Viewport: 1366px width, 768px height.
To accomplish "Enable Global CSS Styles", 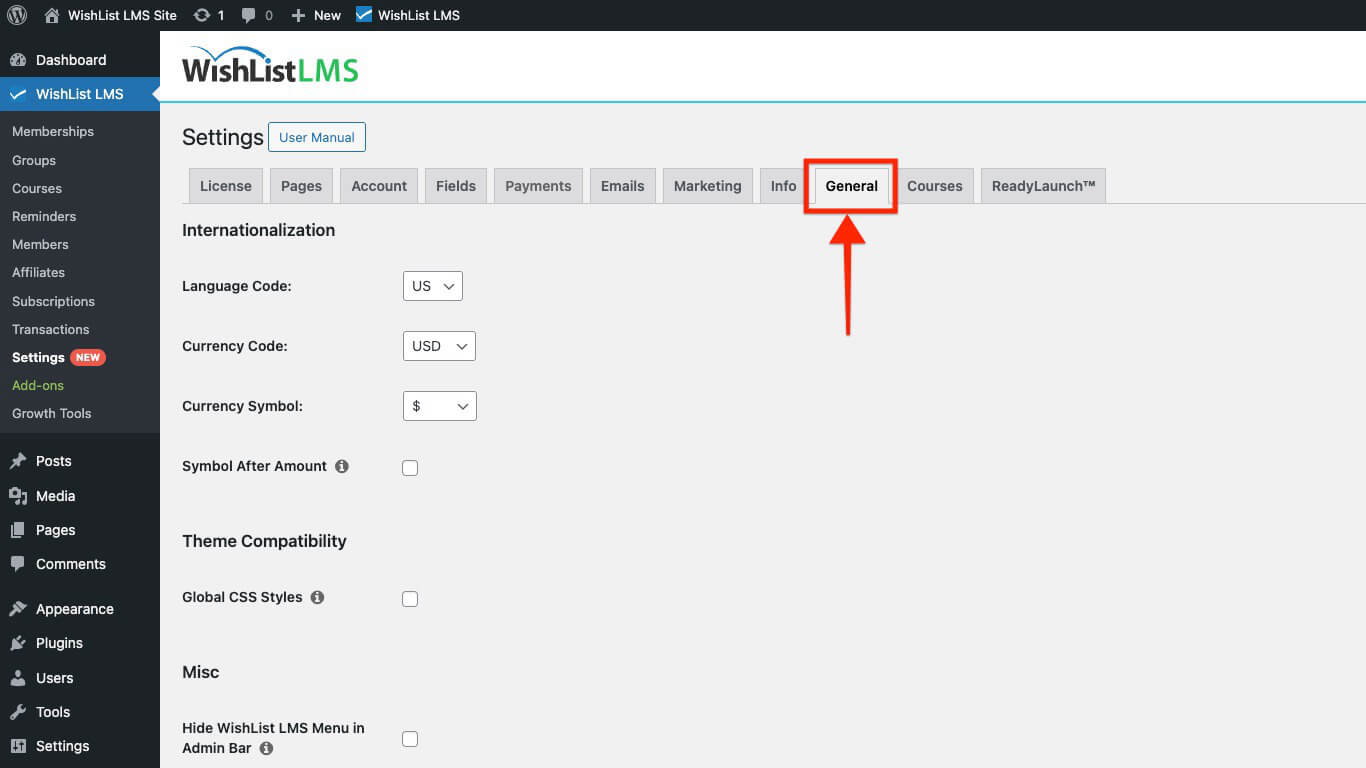I will click(x=410, y=598).
